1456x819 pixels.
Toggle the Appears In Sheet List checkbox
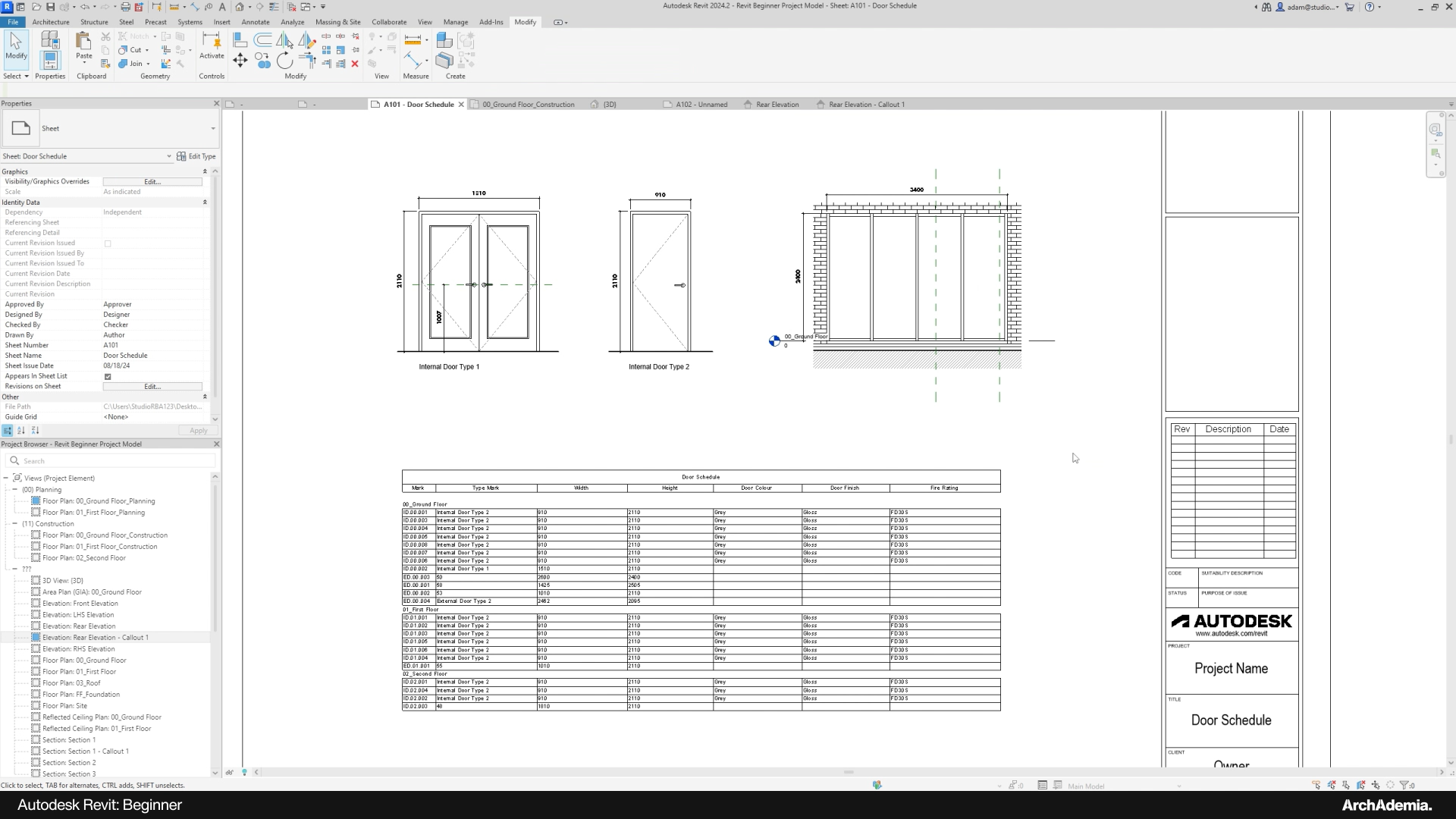pyautogui.click(x=108, y=376)
